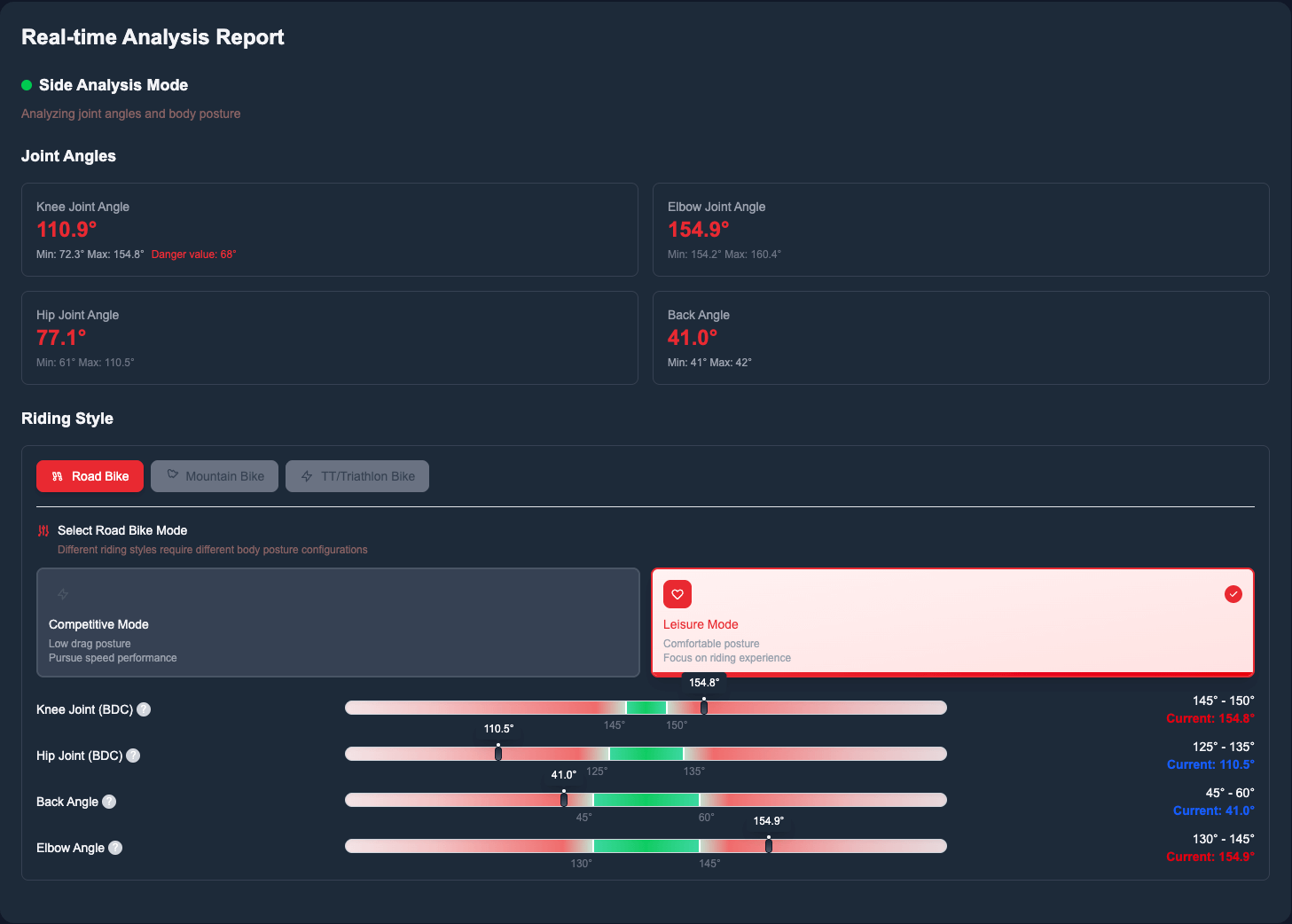Select the Competitive Mode option card
Image resolution: width=1292 pixels, height=924 pixels.
pyautogui.click(x=338, y=623)
